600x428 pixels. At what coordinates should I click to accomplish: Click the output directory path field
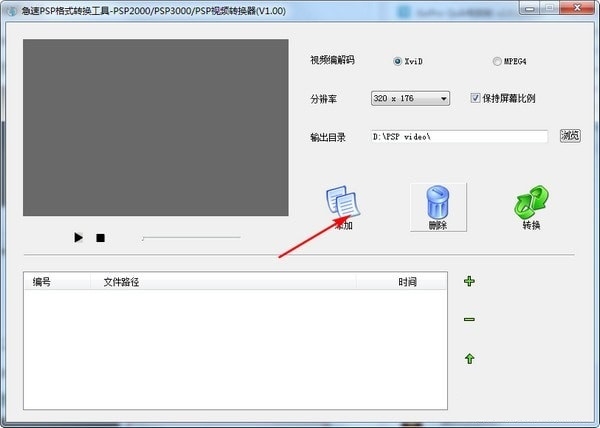click(458, 137)
